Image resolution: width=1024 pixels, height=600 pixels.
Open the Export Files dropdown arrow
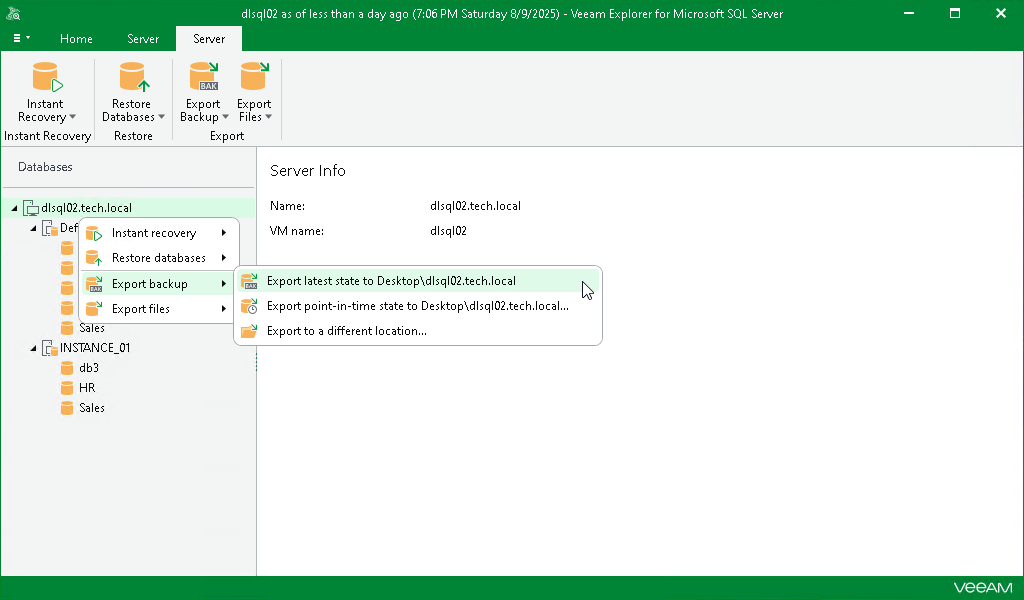click(271, 117)
